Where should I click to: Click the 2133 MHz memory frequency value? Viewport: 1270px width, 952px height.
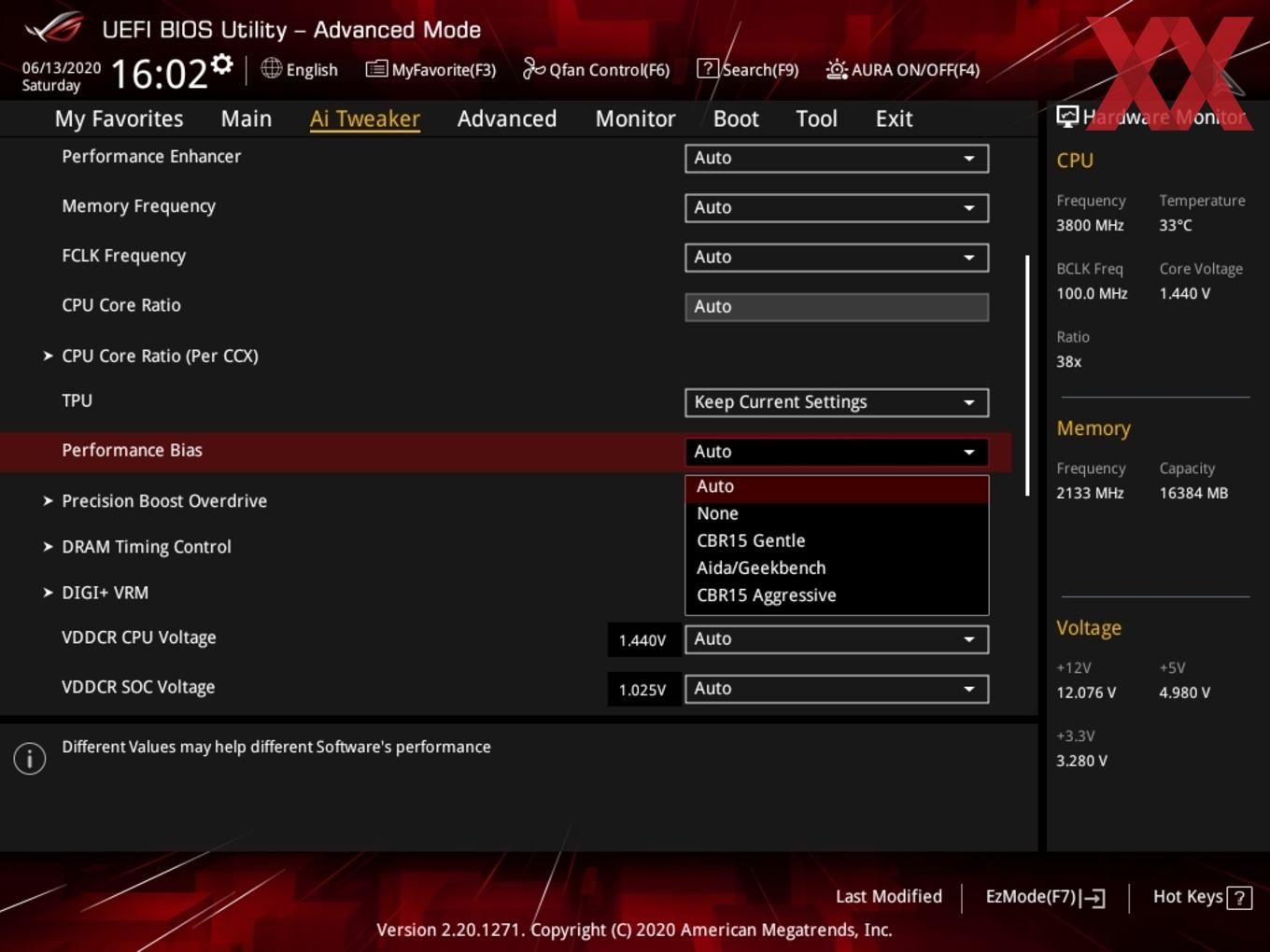[1090, 493]
